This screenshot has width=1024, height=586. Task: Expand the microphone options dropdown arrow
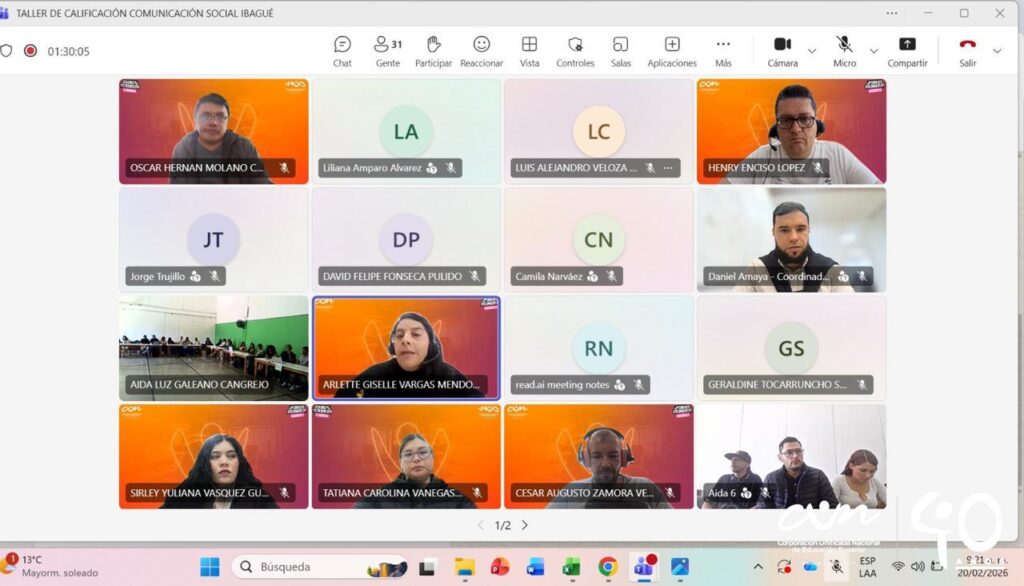coord(874,51)
